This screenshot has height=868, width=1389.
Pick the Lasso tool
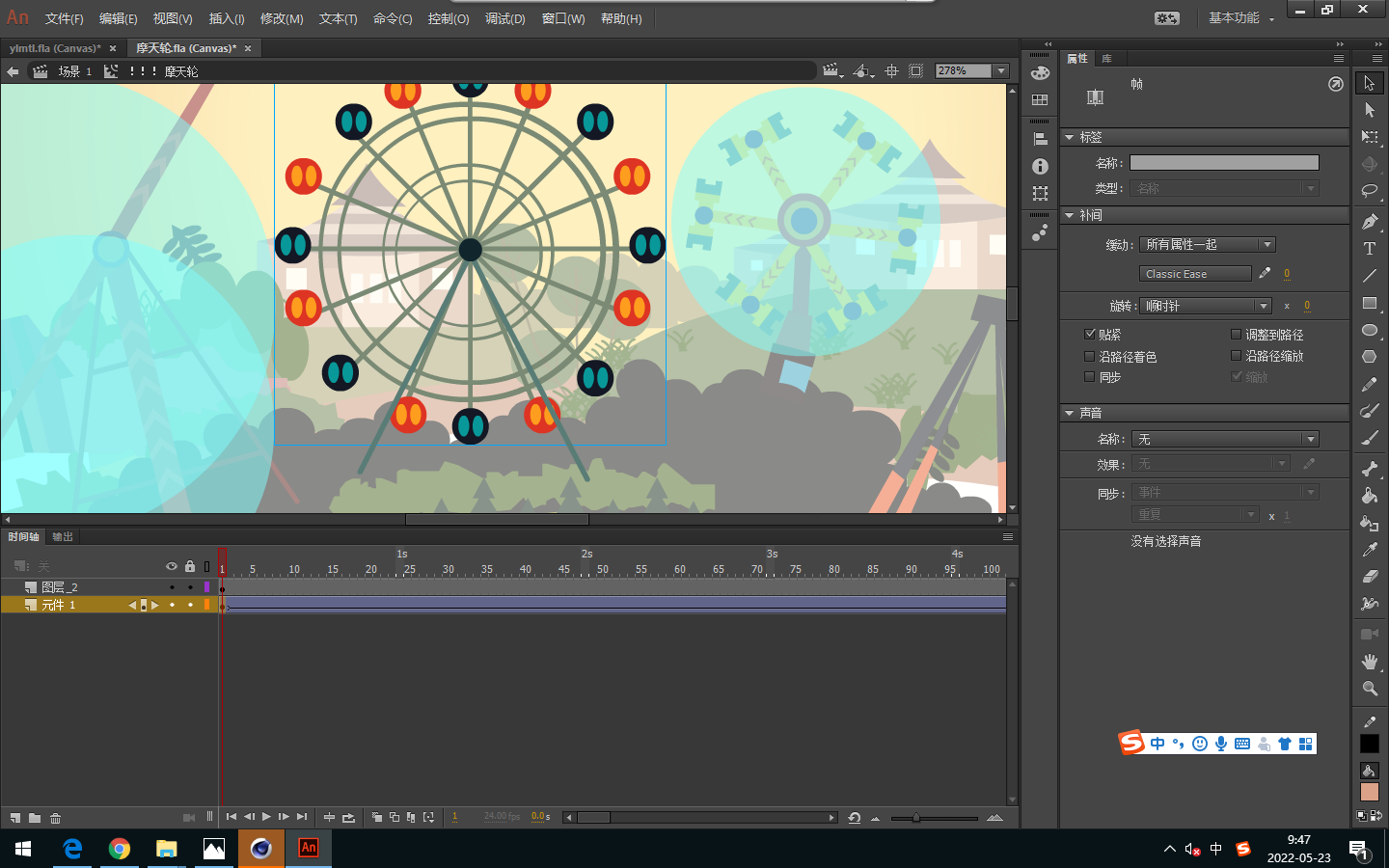tap(1369, 191)
